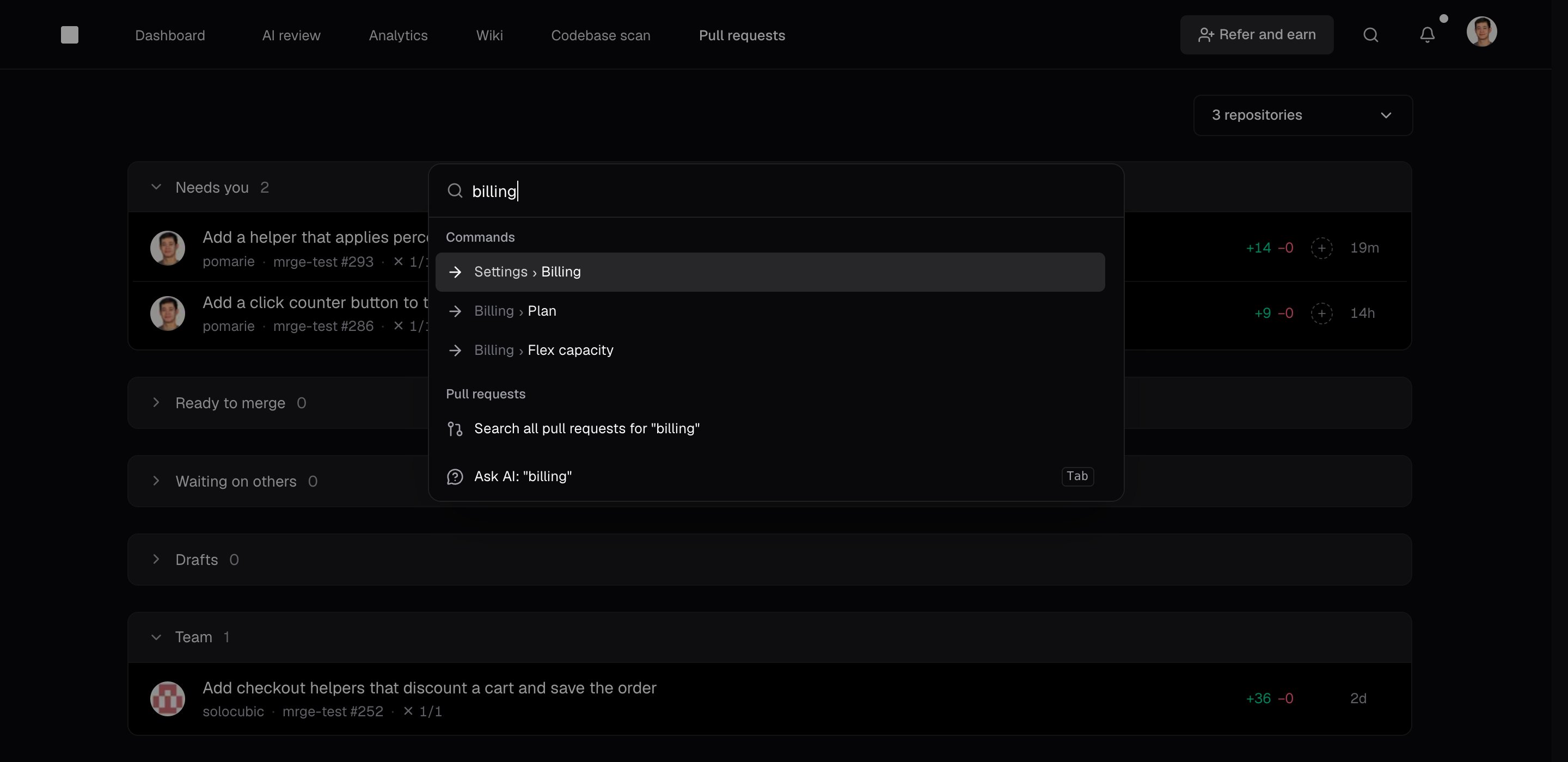1568x762 pixels.
Task: Collapse the Team section
Action: 156,637
